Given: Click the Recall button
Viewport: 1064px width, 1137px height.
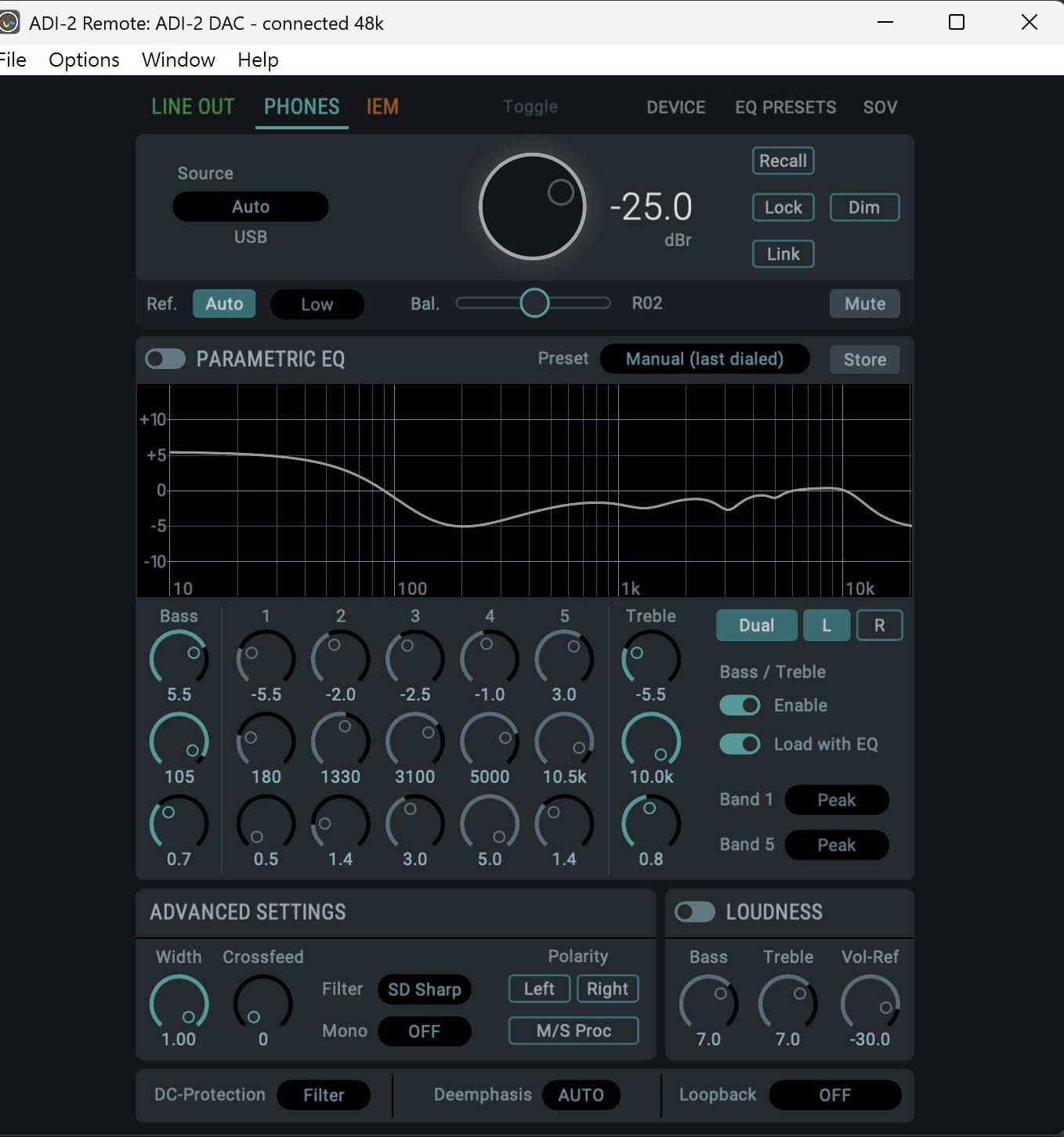Looking at the screenshot, I should click(x=784, y=161).
